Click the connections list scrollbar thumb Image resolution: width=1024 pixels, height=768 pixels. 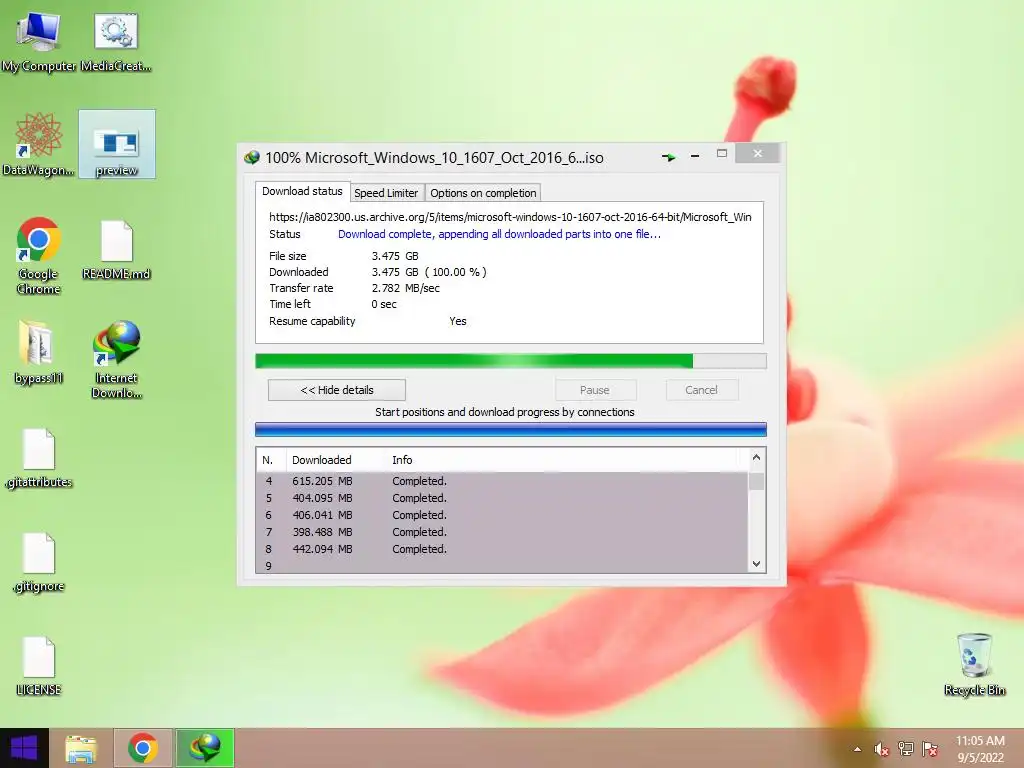tap(756, 482)
